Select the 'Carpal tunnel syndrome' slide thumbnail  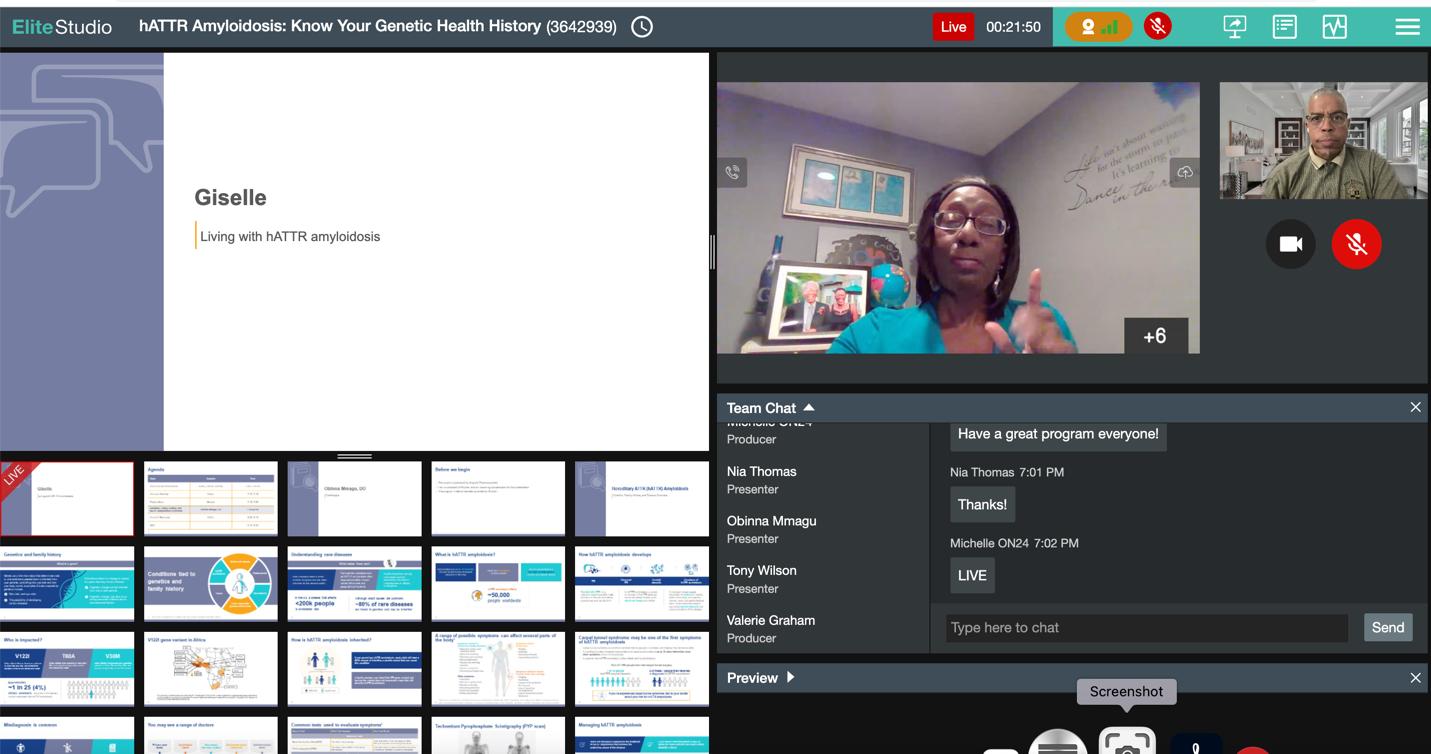pyautogui.click(x=642, y=669)
